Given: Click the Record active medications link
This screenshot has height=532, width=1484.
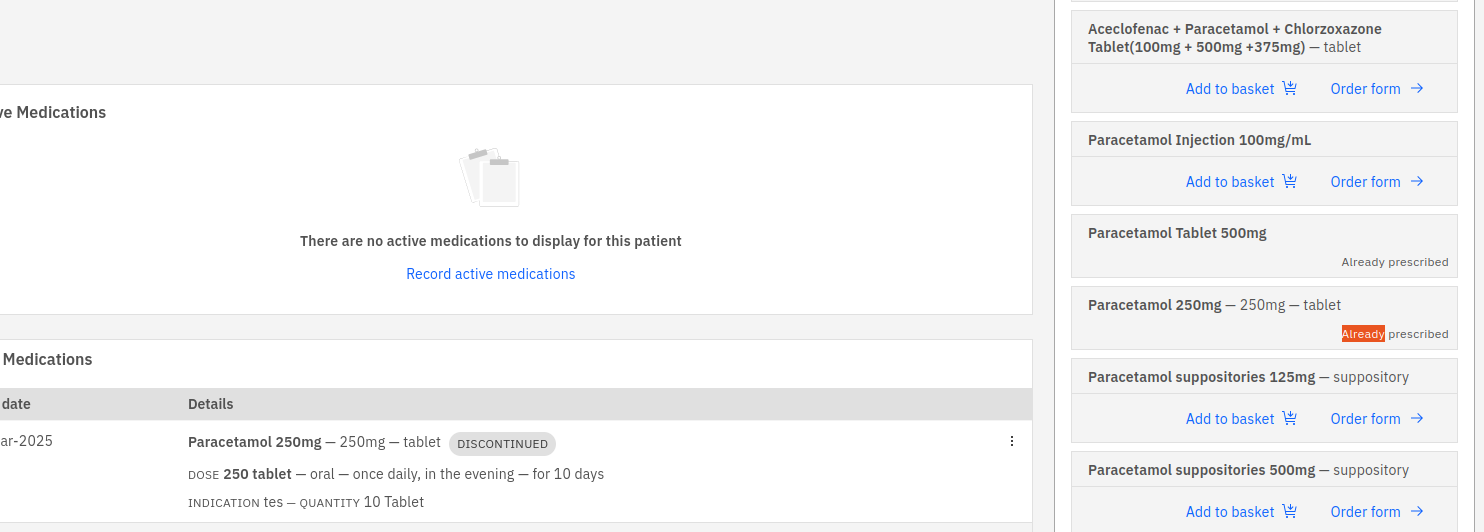Looking at the screenshot, I should tap(490, 274).
